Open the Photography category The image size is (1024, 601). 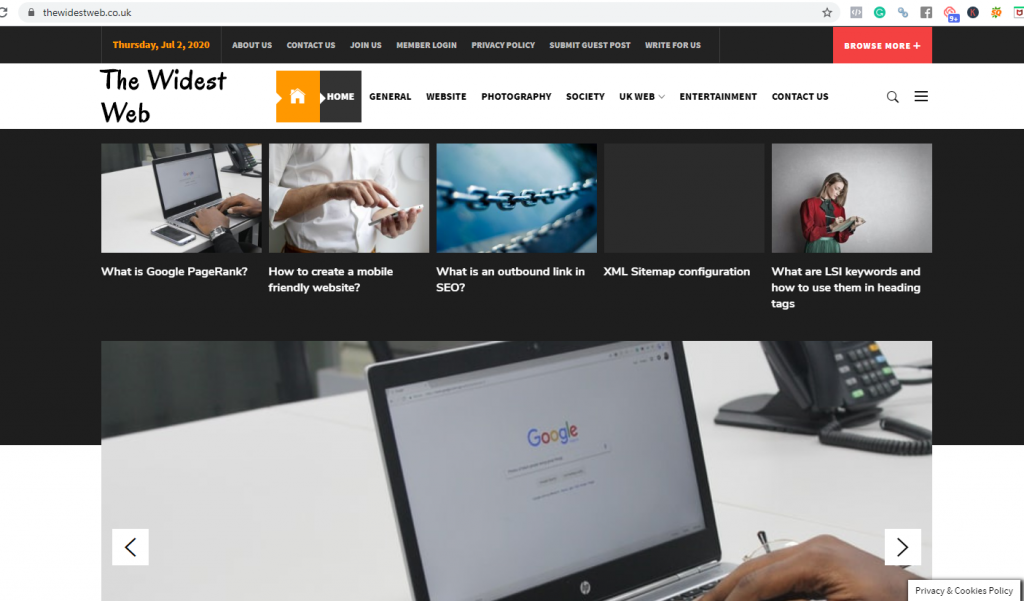[516, 97]
